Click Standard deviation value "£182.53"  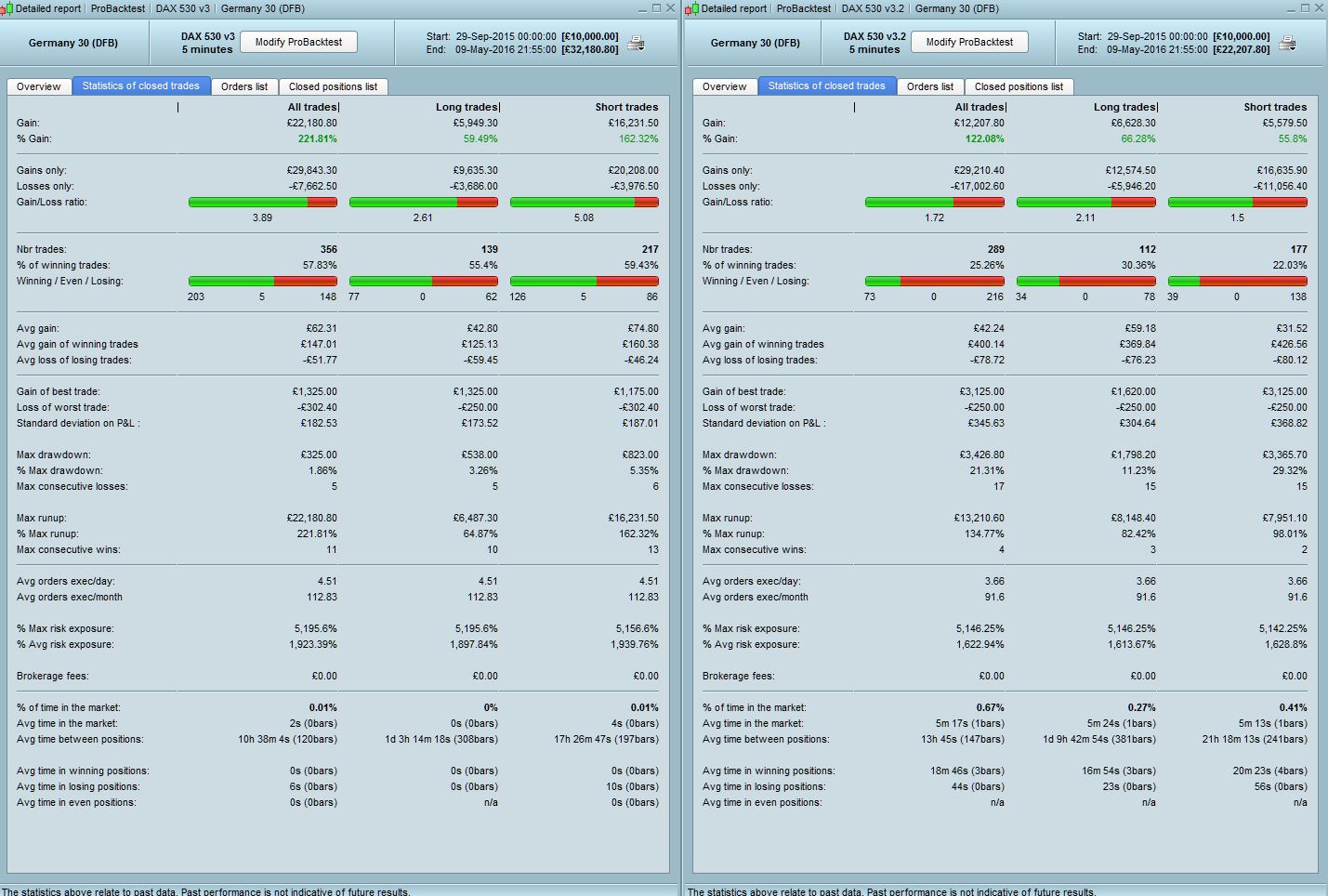tap(318, 423)
